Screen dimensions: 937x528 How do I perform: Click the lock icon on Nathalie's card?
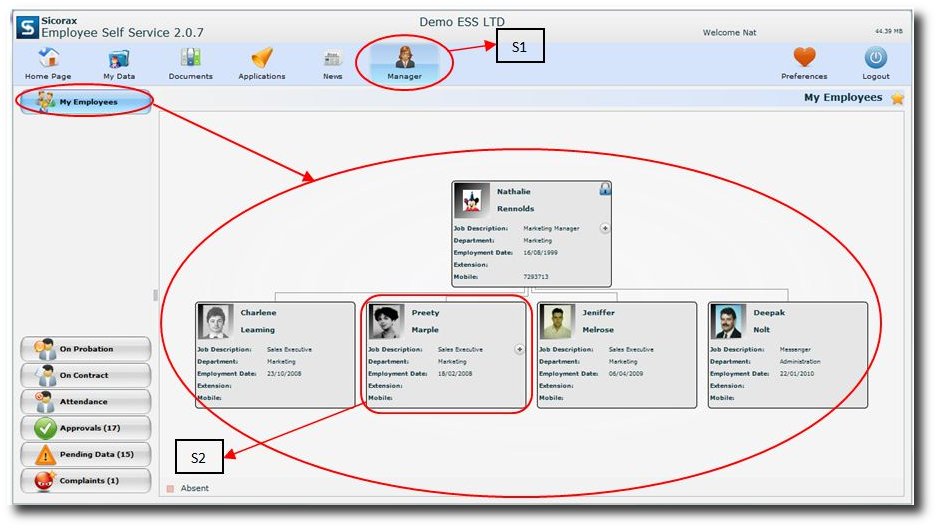(x=605, y=189)
